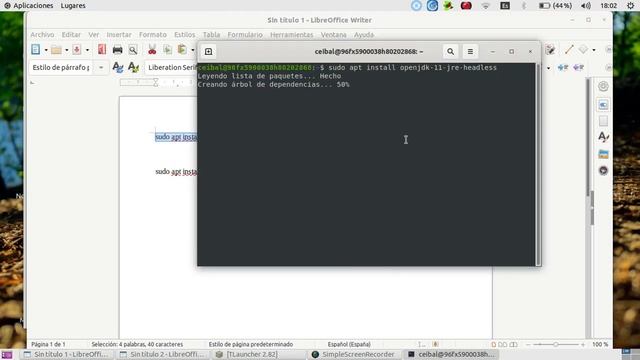Open the Lugares system menu
This screenshot has width=640, height=360.
(x=73, y=6)
